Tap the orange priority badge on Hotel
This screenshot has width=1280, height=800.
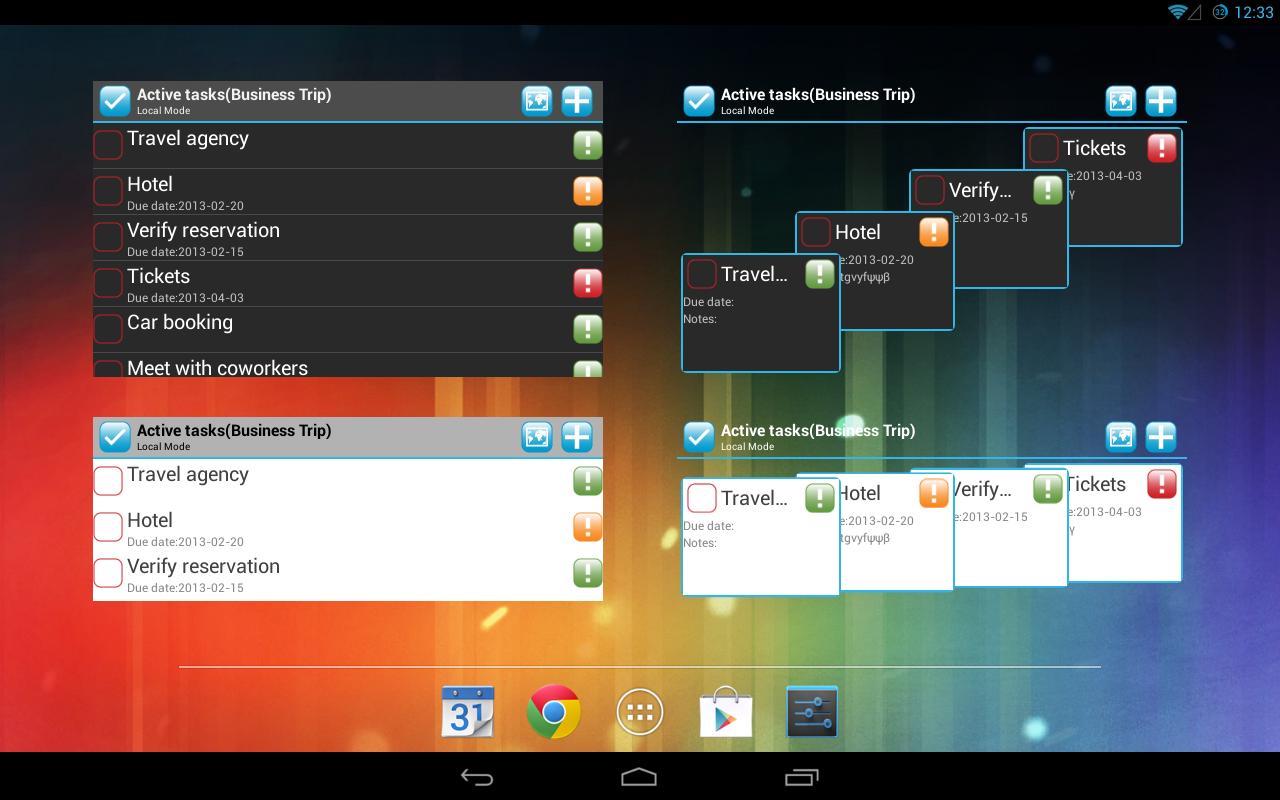coord(587,191)
